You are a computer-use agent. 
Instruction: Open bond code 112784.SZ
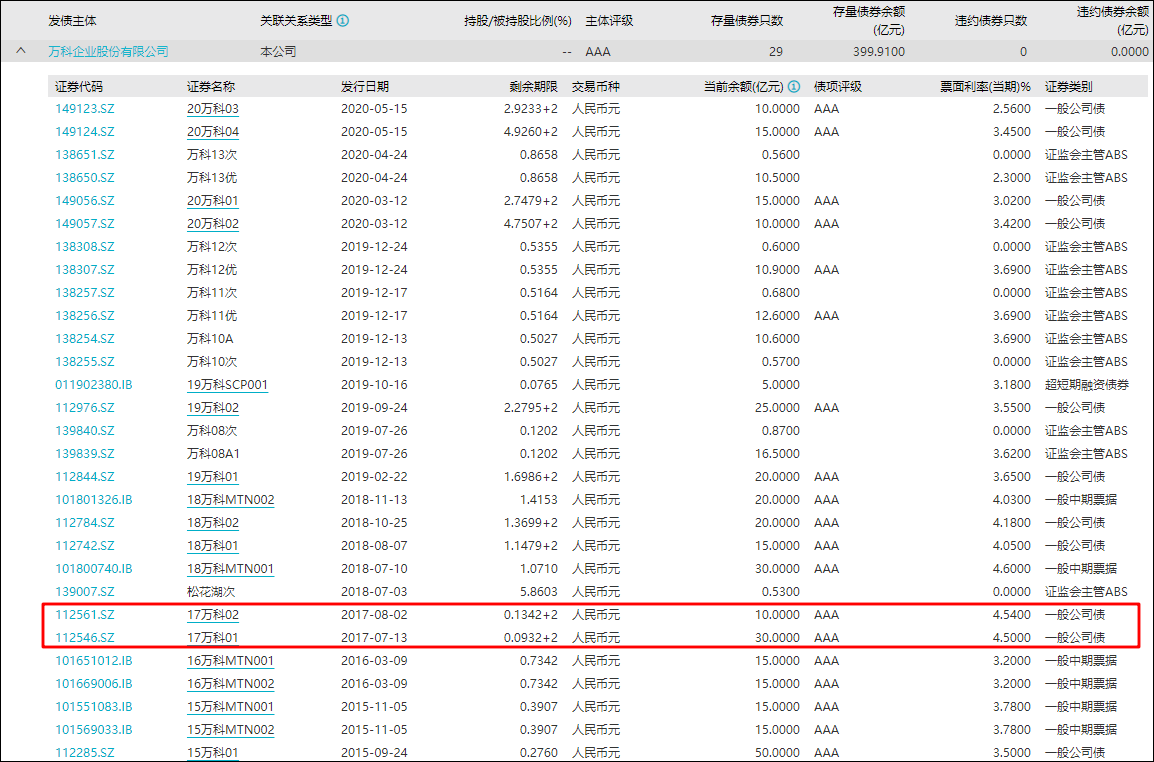pos(85,523)
